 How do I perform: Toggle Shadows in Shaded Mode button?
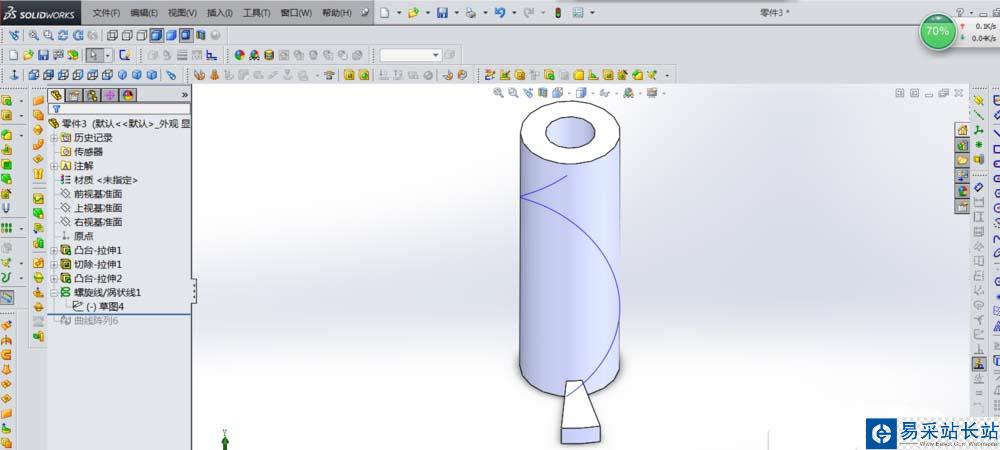click(x=186, y=36)
